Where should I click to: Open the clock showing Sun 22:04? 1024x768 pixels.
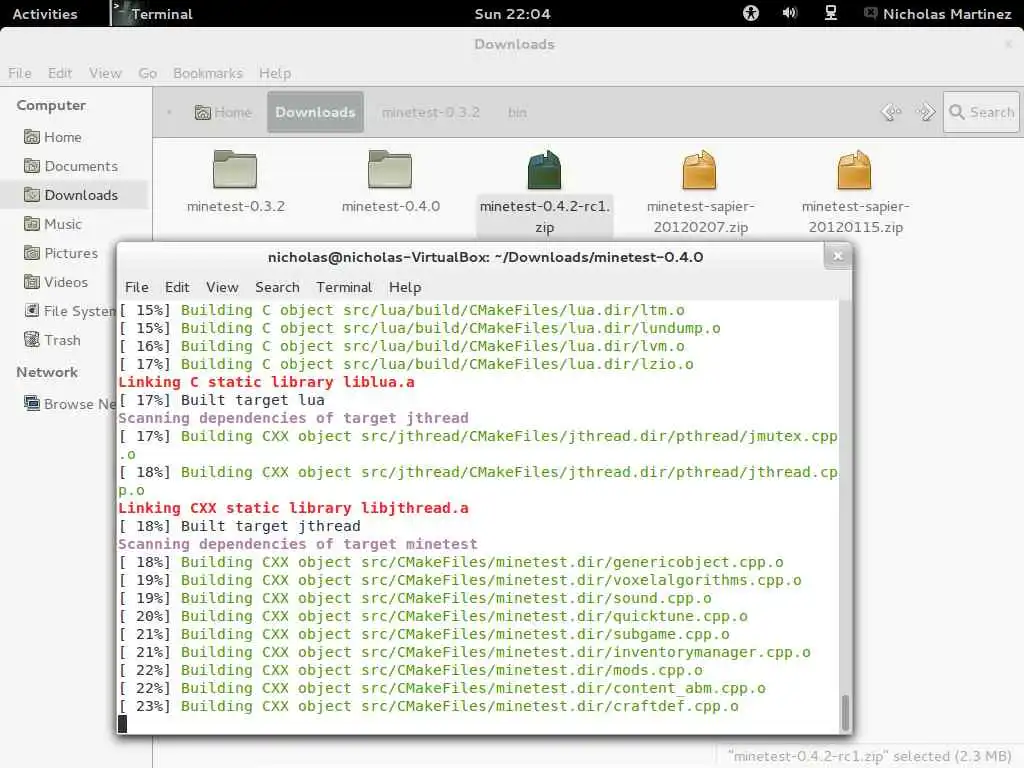pos(512,14)
